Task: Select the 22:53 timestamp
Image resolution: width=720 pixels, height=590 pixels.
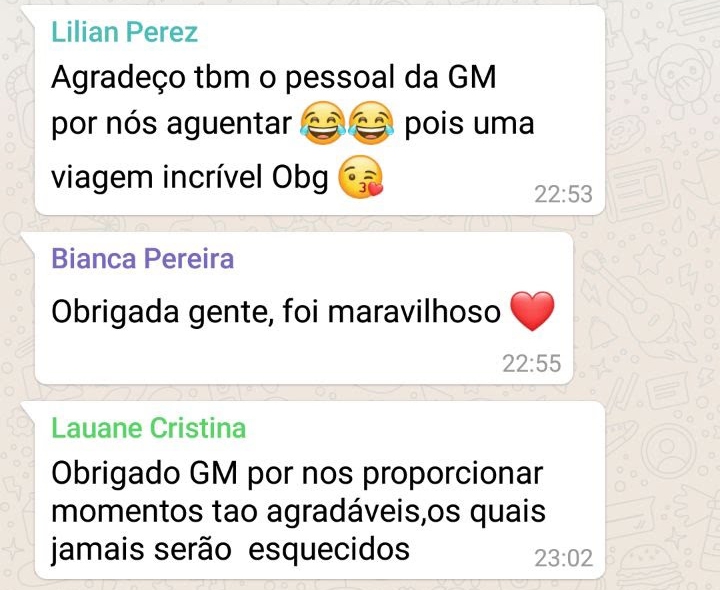Action: (x=563, y=194)
